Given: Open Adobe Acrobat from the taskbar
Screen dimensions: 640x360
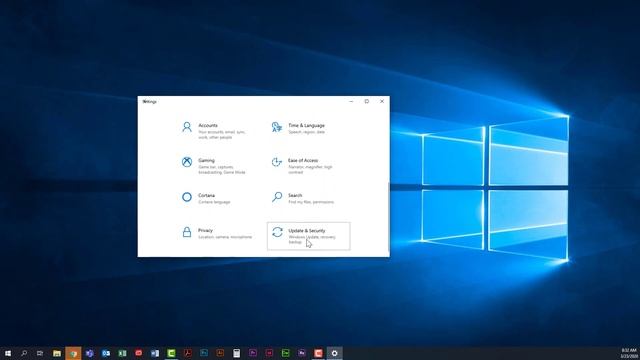Looking at the screenshot, I should (187, 353).
